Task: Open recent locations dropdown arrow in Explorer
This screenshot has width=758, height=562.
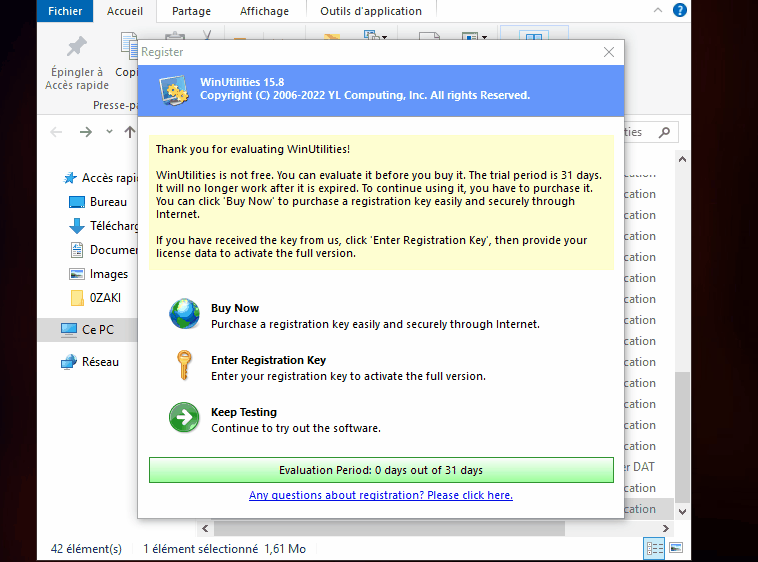Action: pyautogui.click(x=109, y=131)
